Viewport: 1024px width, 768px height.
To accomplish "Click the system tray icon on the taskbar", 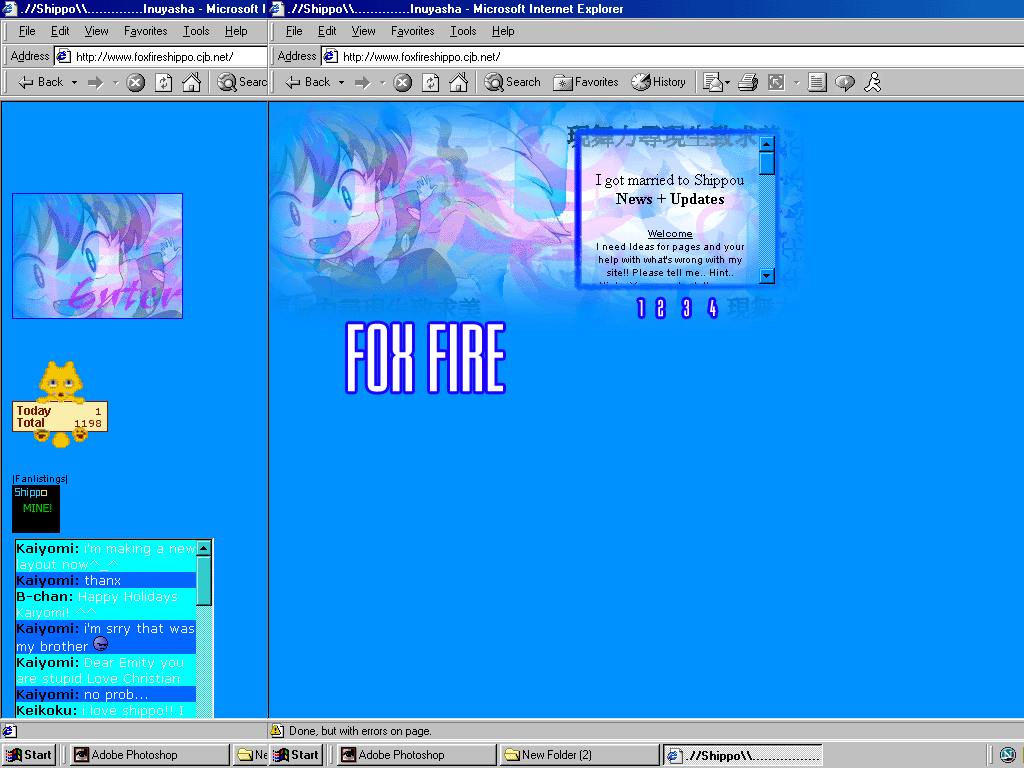I will [1007, 755].
